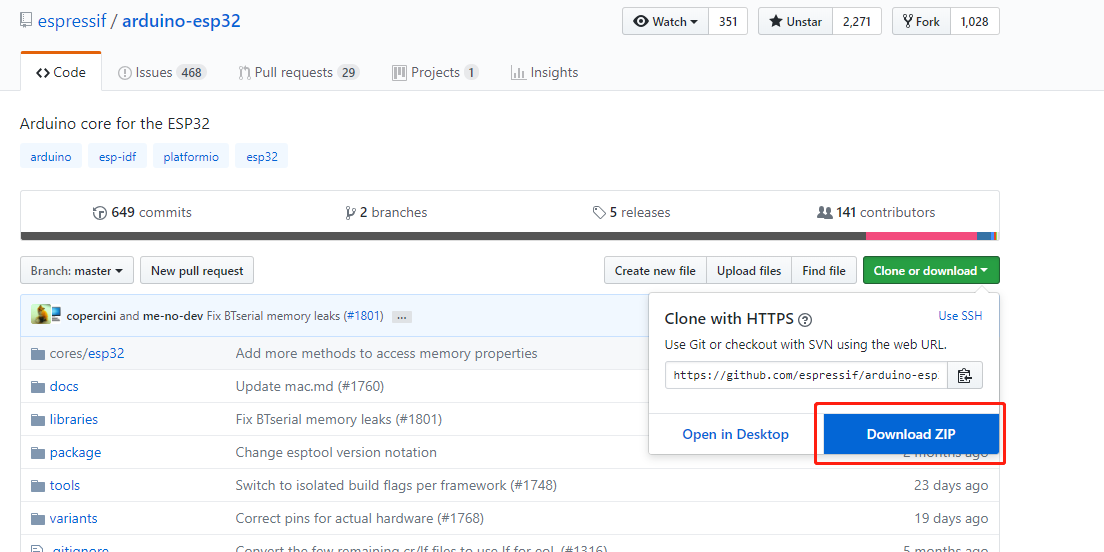Open the espressif owner link
The height and width of the screenshot is (552, 1104).
coord(72,21)
